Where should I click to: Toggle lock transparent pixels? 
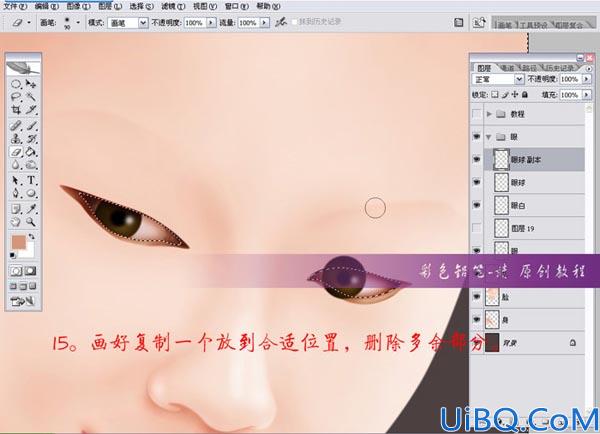pyautogui.click(x=495, y=95)
